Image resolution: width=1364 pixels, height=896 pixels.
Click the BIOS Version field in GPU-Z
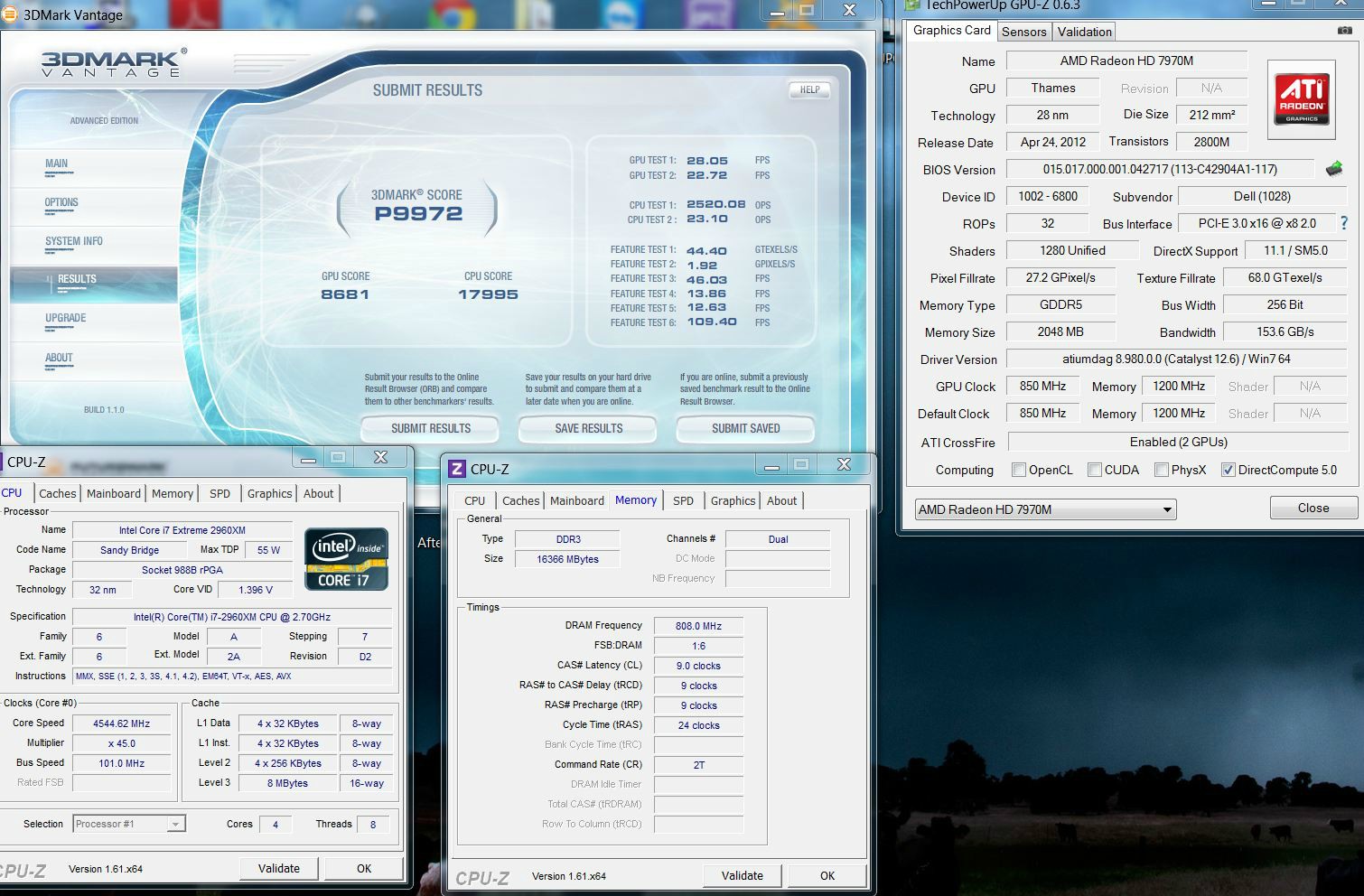(x=1160, y=169)
